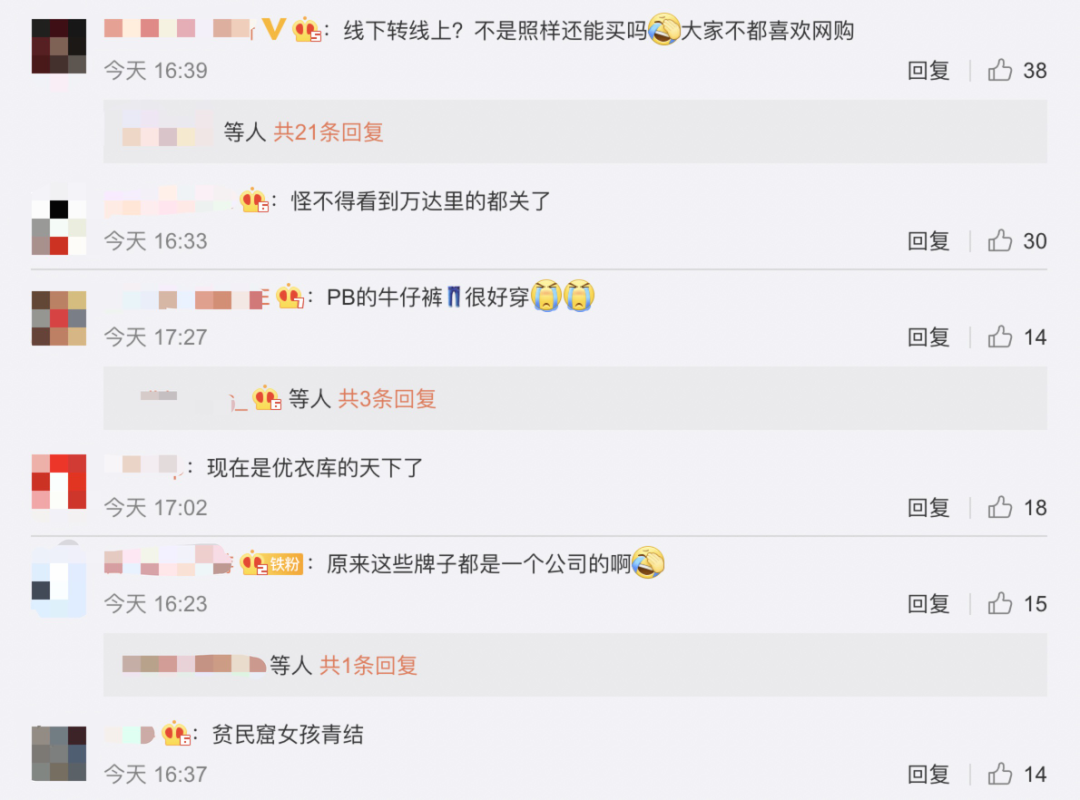The height and width of the screenshot is (800, 1080).
Task: Open the avatar of the PB牛仔裤 commenter
Action: click(x=59, y=318)
